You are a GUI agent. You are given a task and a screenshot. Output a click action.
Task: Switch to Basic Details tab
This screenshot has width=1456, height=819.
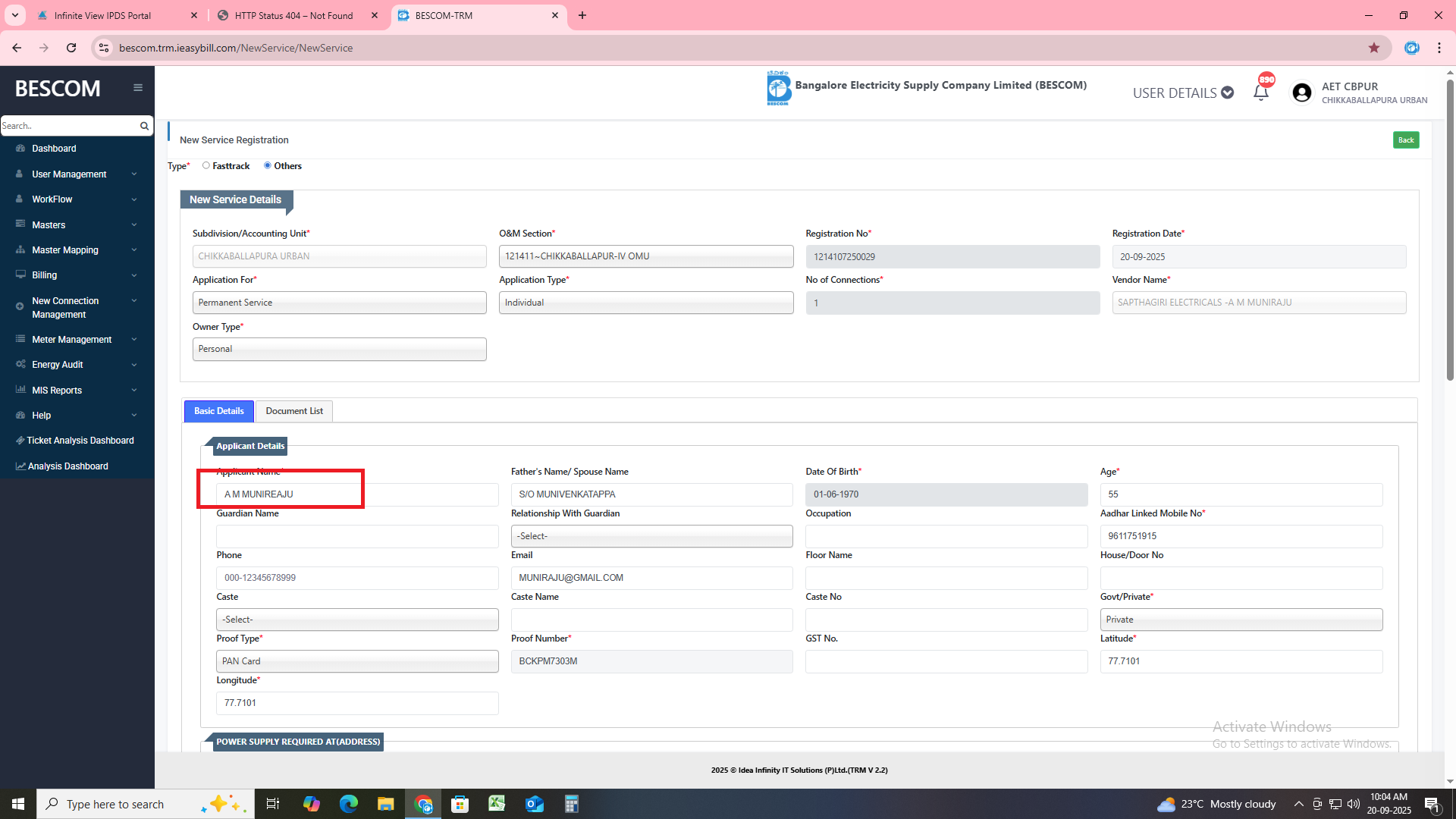218,411
